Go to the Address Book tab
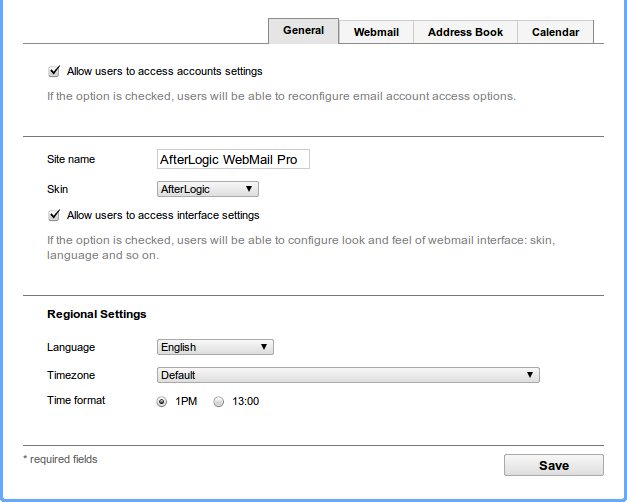 click(x=465, y=32)
